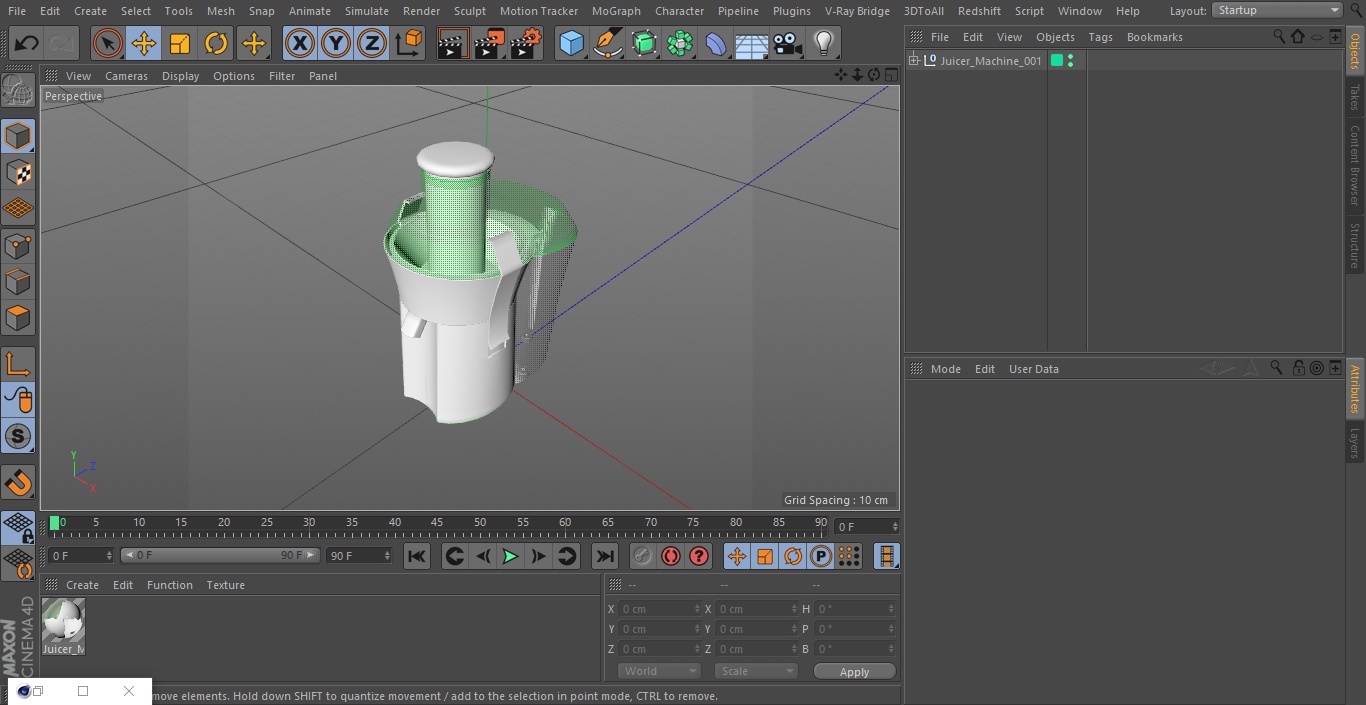Toggle Y axis lock

point(336,43)
